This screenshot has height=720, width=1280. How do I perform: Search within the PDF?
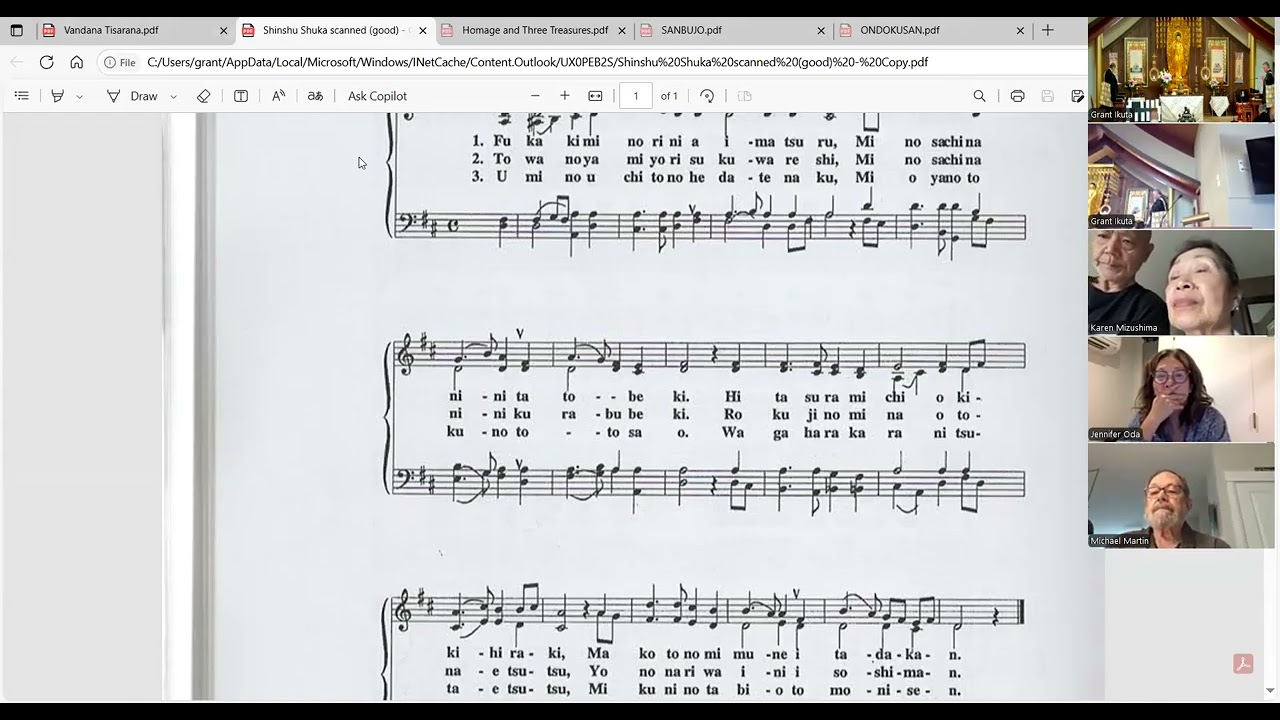pyautogui.click(x=980, y=96)
